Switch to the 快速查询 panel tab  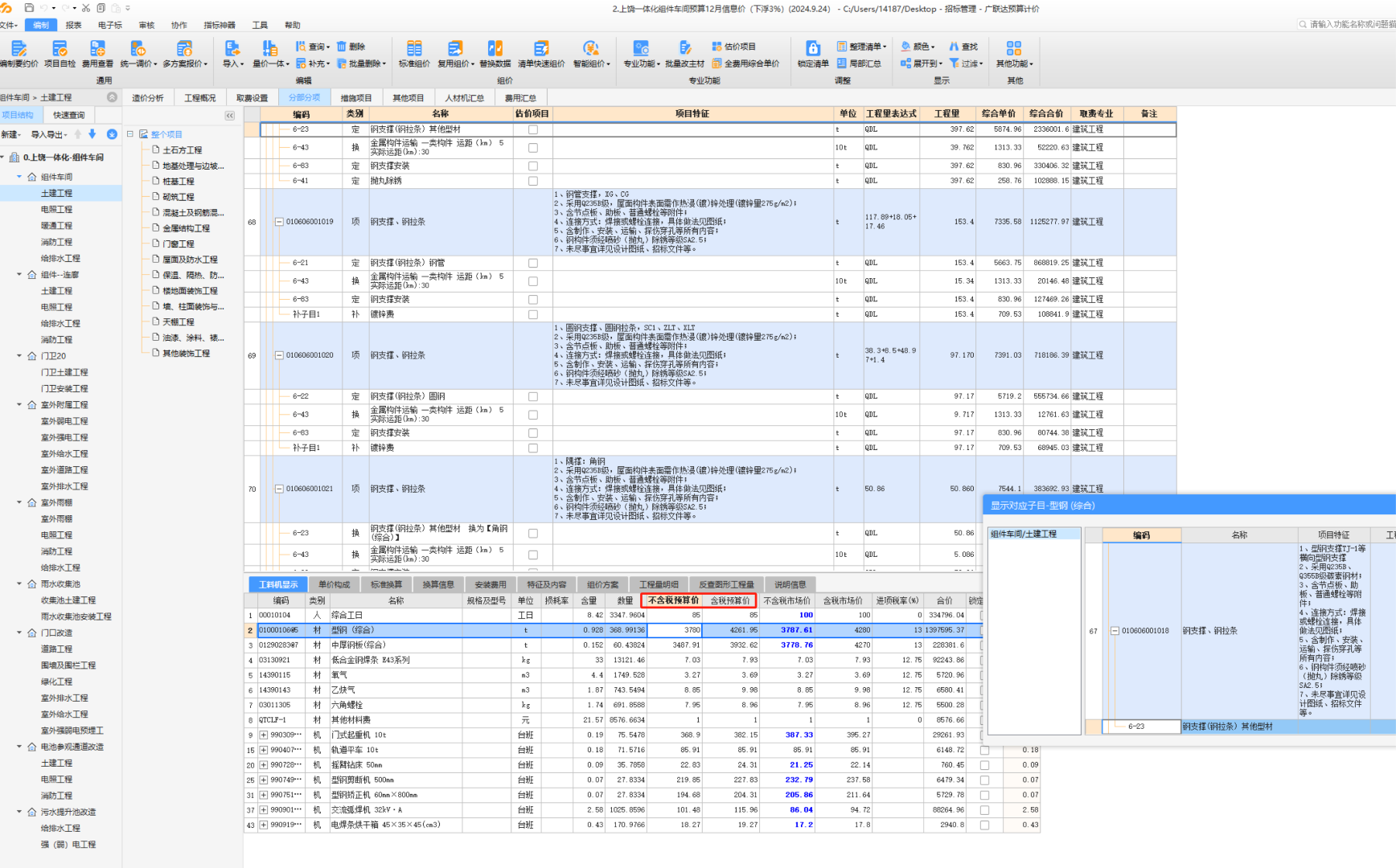tap(69, 115)
